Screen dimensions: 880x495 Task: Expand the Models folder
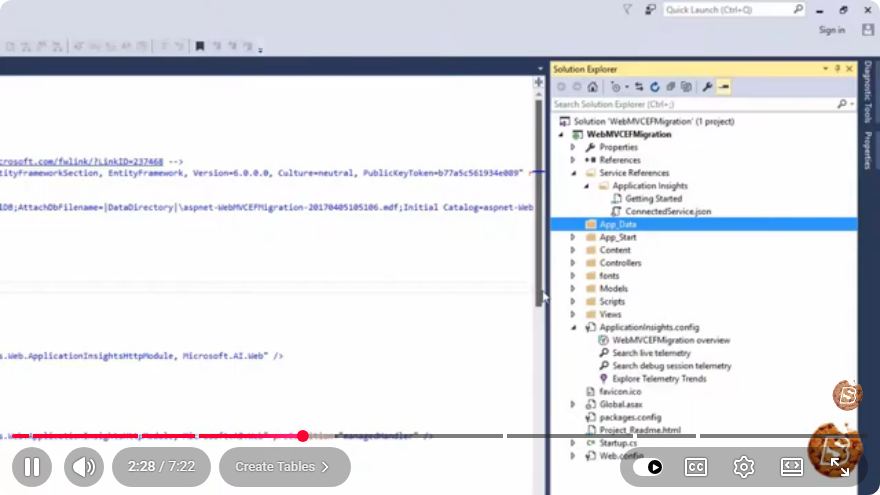[573, 288]
